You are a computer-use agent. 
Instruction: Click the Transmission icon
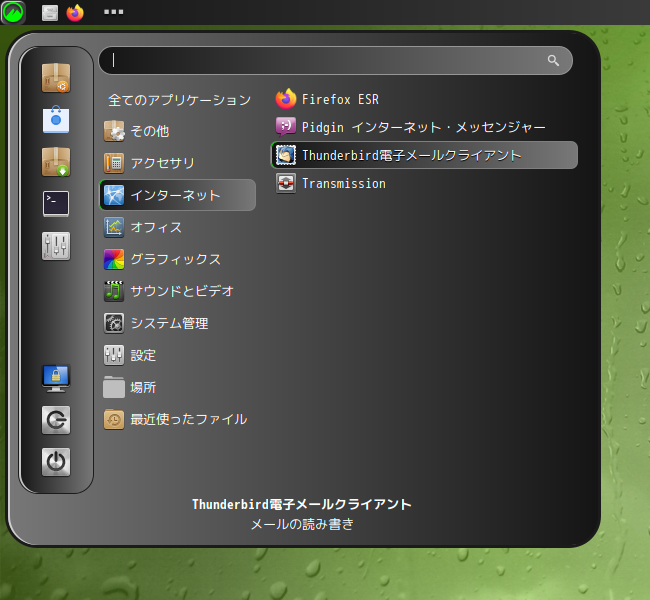point(286,183)
